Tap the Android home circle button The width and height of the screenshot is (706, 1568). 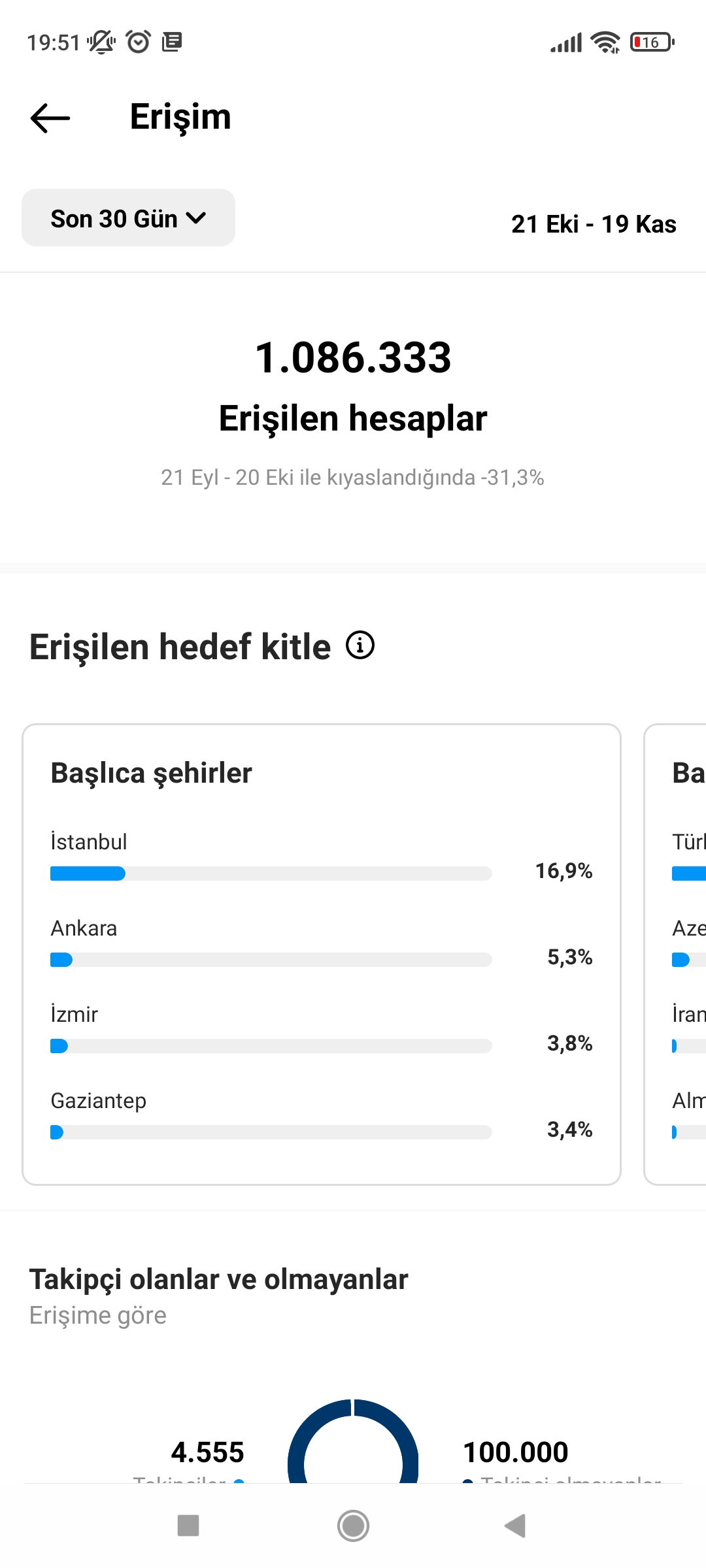click(353, 1526)
